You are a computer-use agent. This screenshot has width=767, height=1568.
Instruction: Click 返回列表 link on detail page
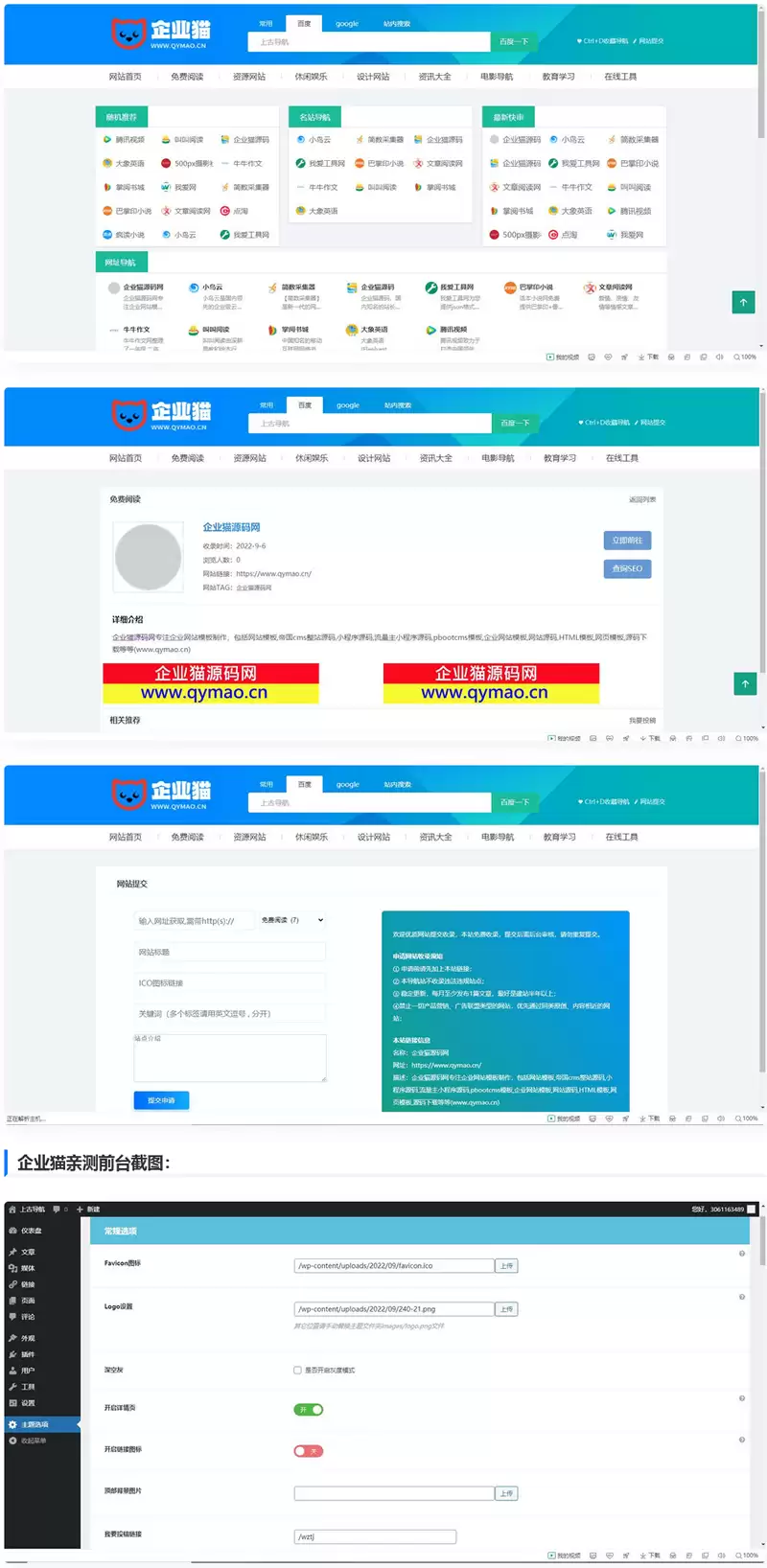(642, 499)
